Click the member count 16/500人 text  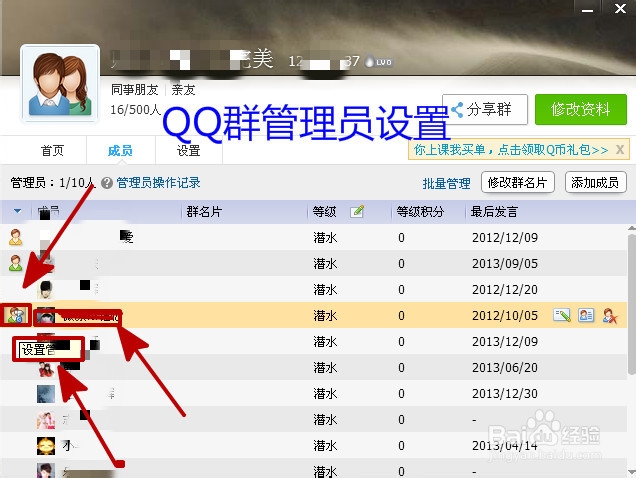pyautogui.click(x=135, y=110)
